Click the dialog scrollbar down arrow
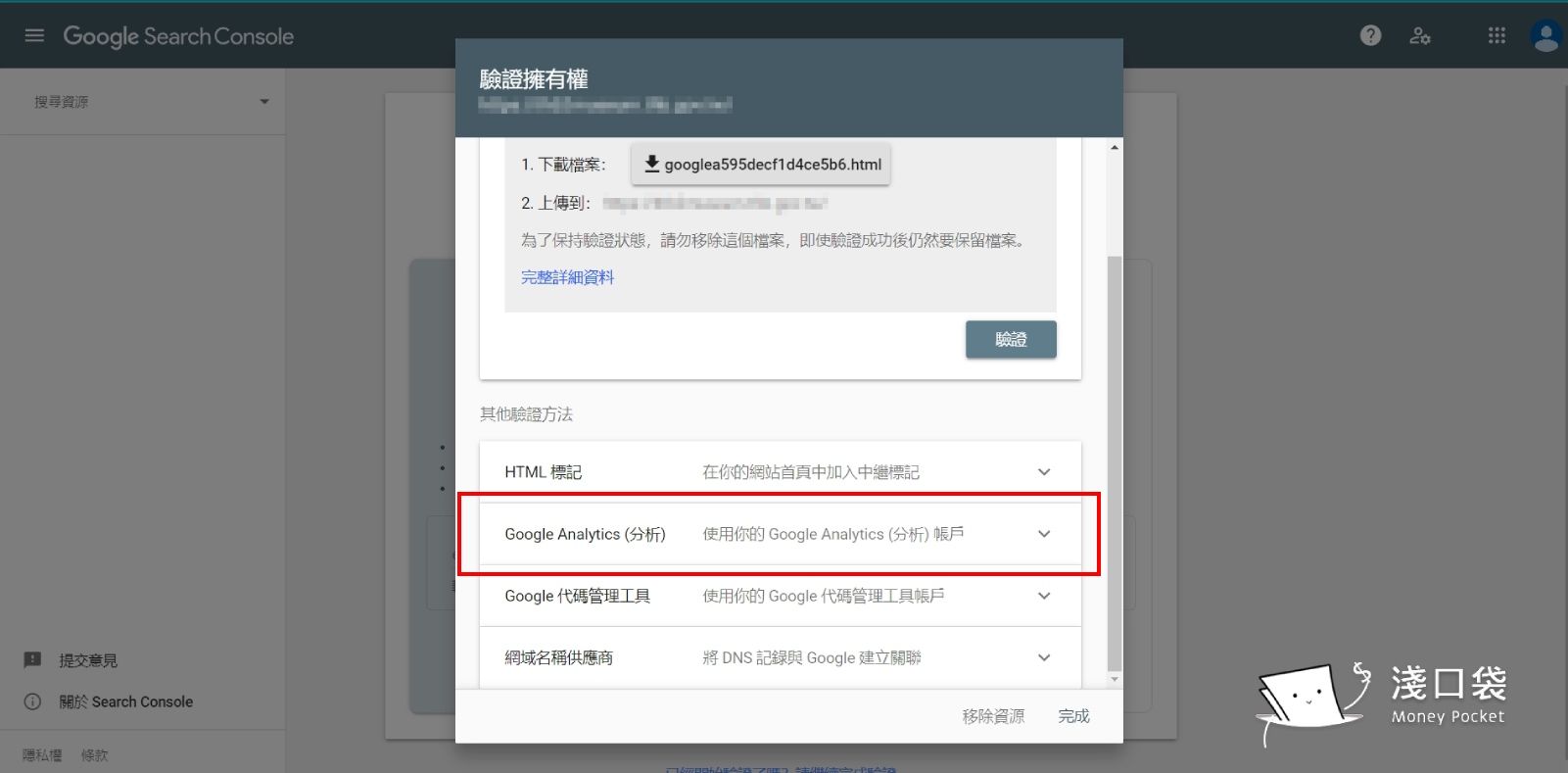 click(1115, 679)
